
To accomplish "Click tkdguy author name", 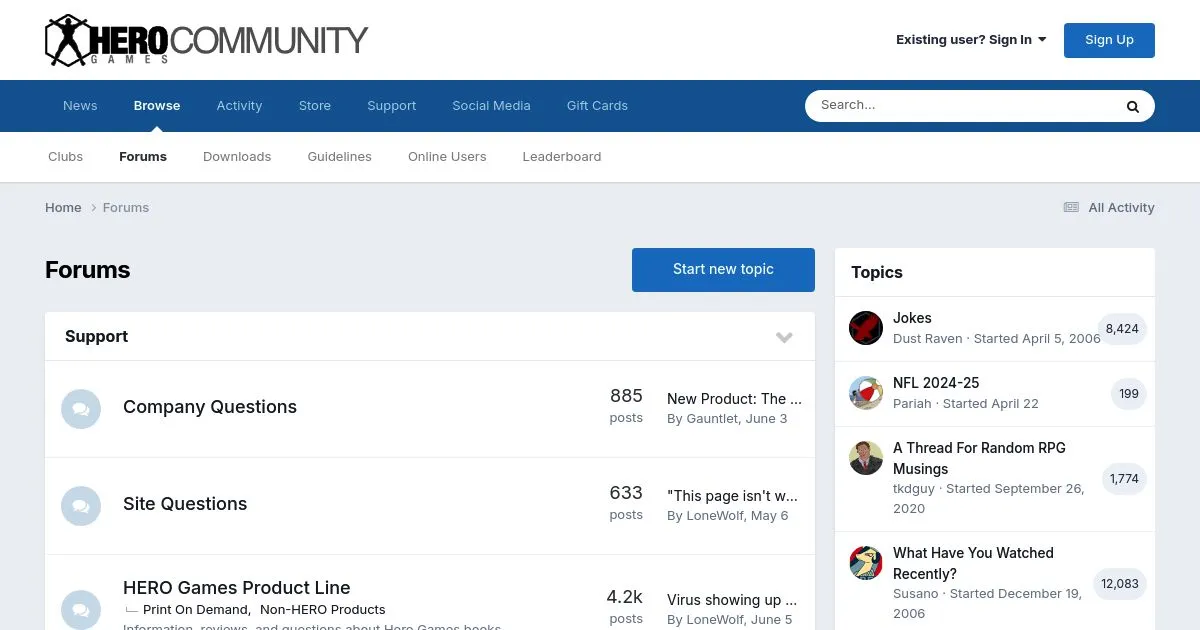I will click(x=914, y=489).
